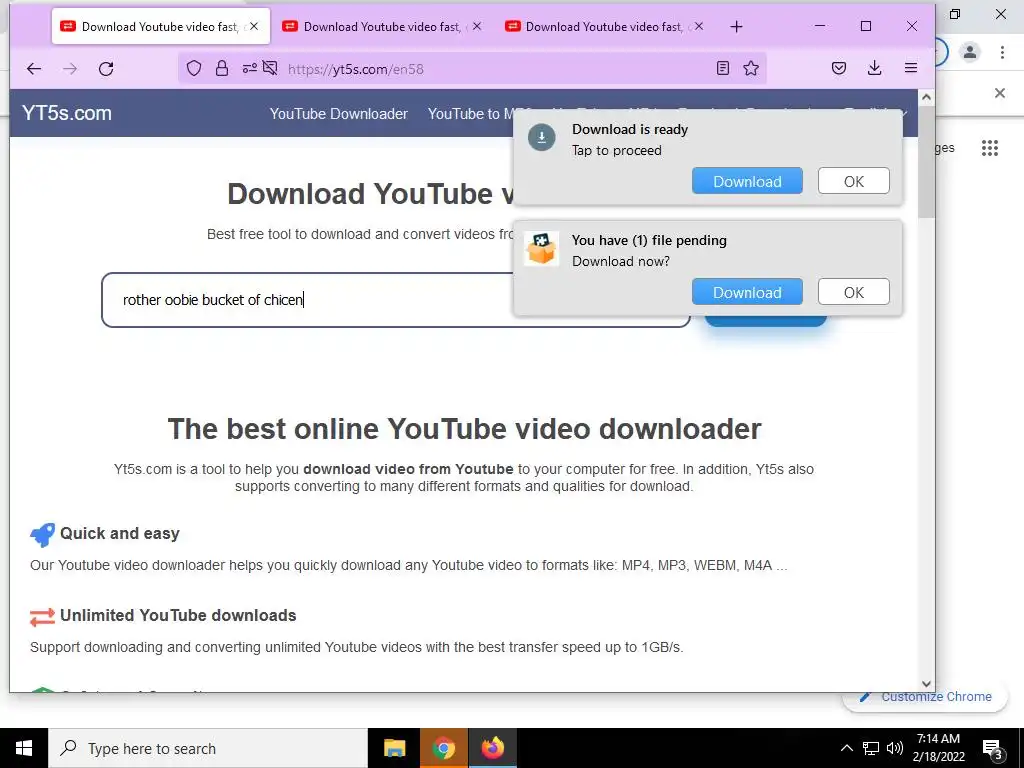Close the first Firefox tab
Screen dimensions: 1024x768
(x=254, y=27)
